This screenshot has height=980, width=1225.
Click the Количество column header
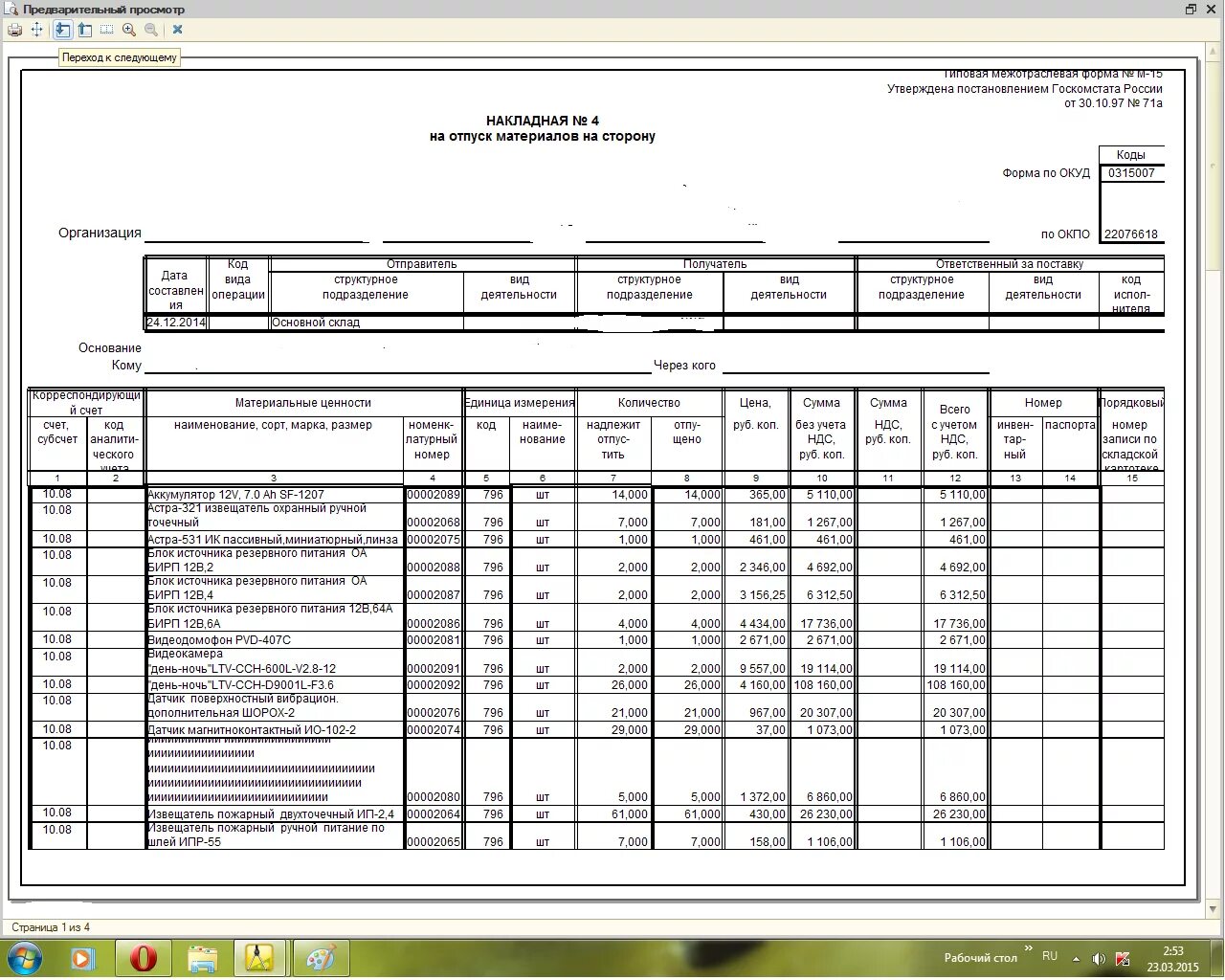[649, 403]
